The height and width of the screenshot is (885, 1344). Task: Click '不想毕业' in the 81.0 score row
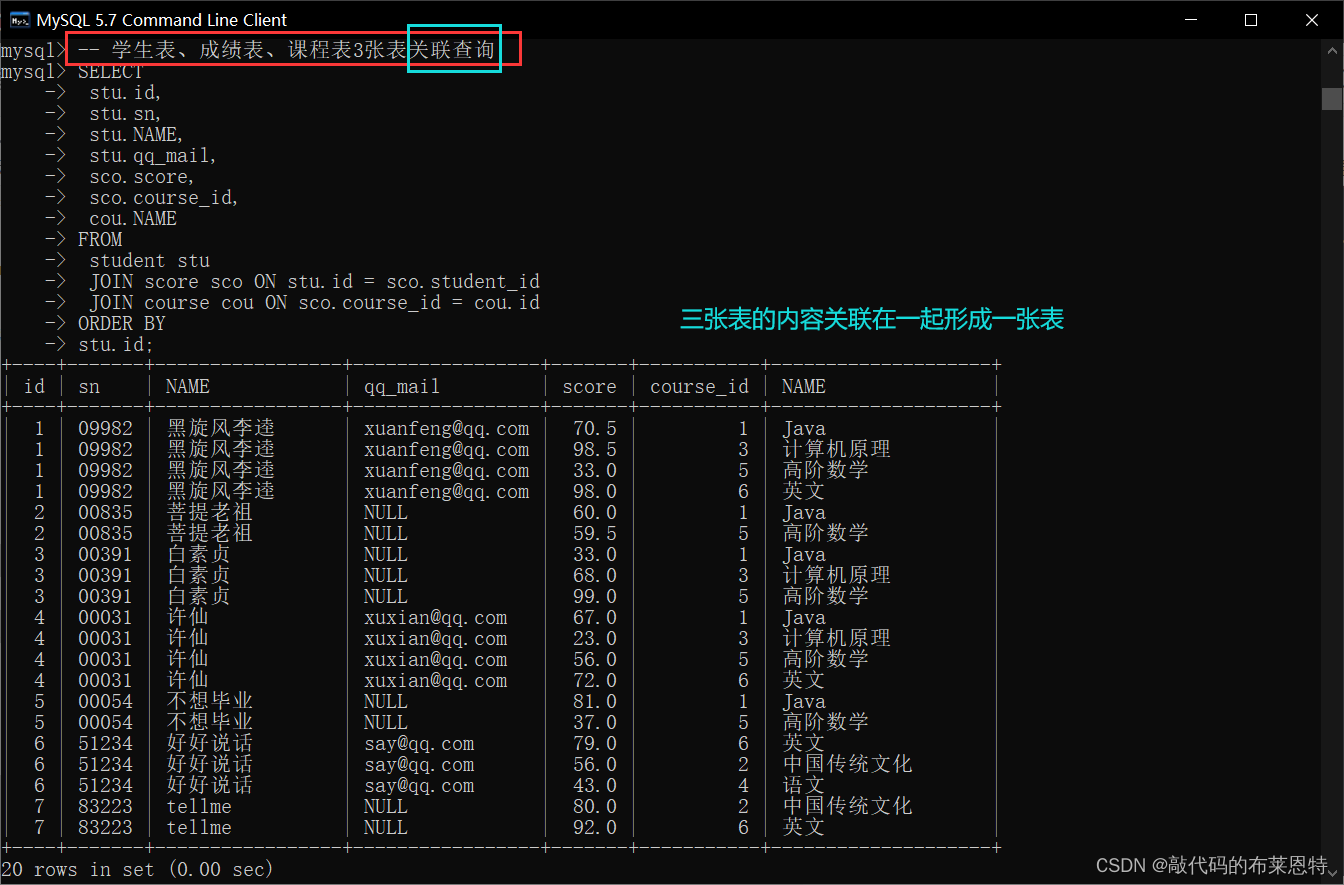(x=209, y=702)
